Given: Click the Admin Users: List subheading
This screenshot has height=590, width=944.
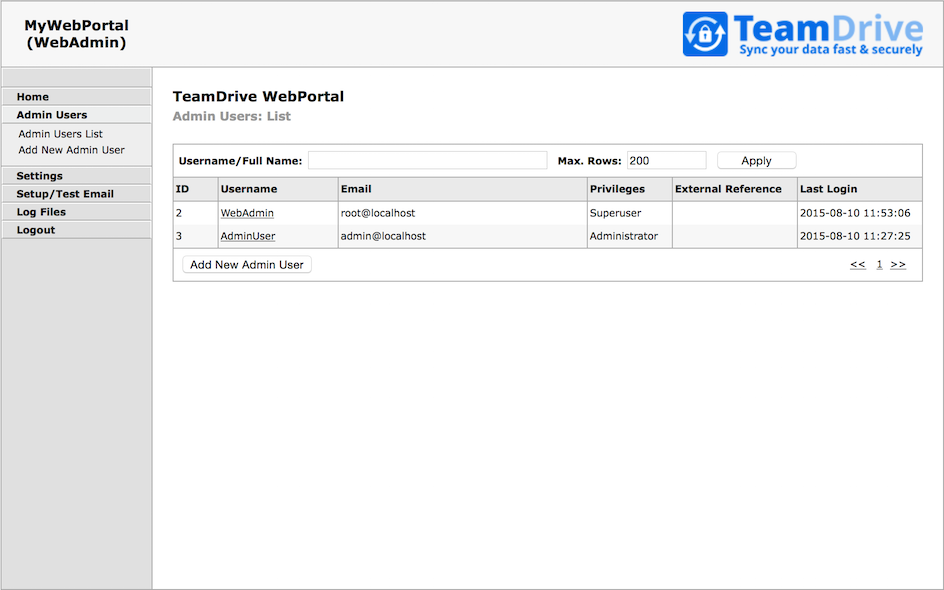Looking at the screenshot, I should 232,116.
